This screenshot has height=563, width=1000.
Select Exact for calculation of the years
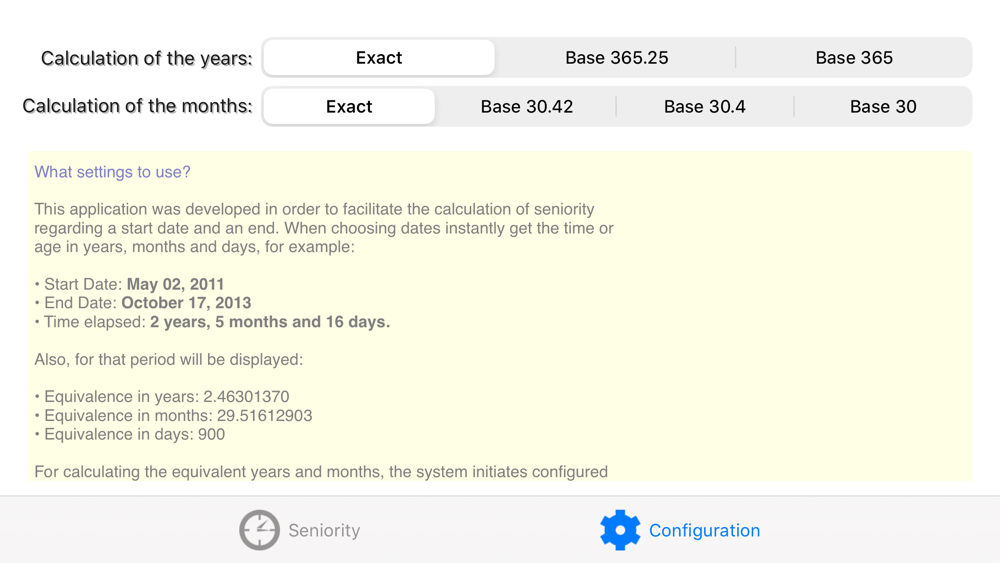pos(379,57)
